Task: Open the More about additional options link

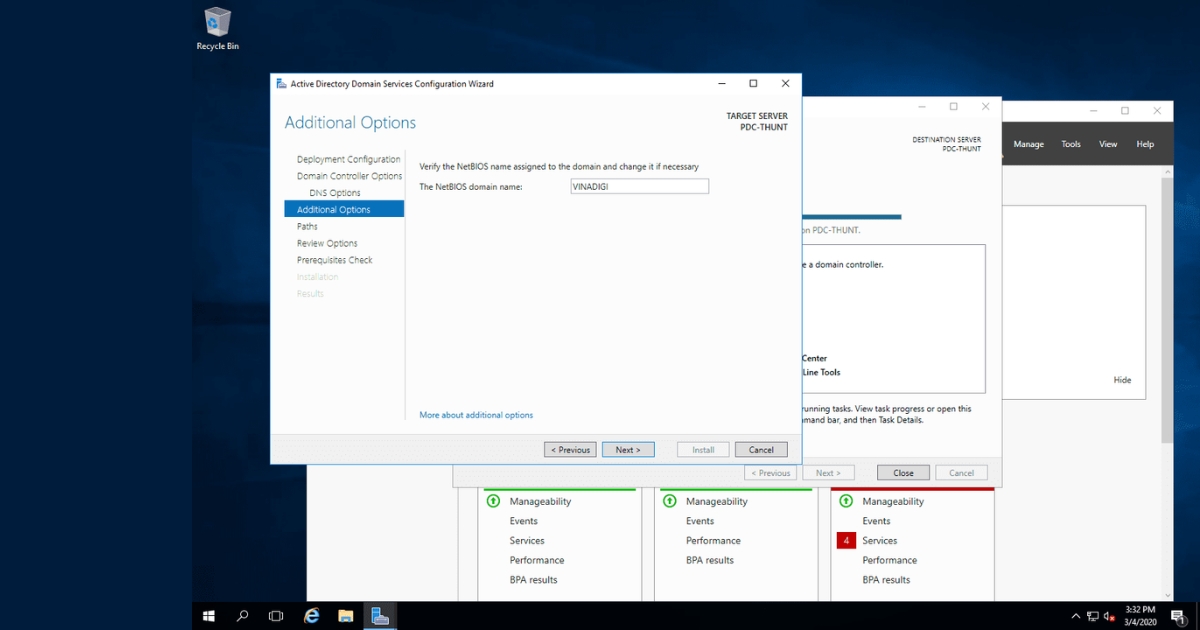Action: pos(476,414)
